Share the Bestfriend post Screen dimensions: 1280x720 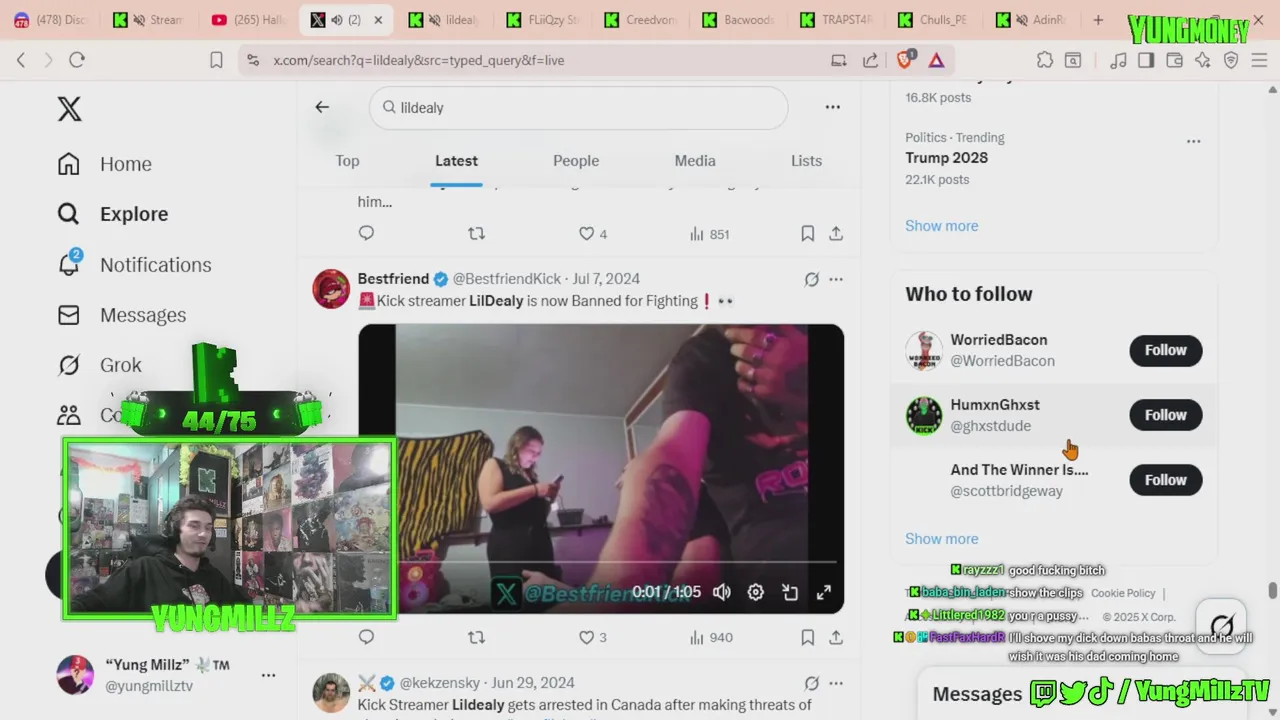click(x=836, y=637)
